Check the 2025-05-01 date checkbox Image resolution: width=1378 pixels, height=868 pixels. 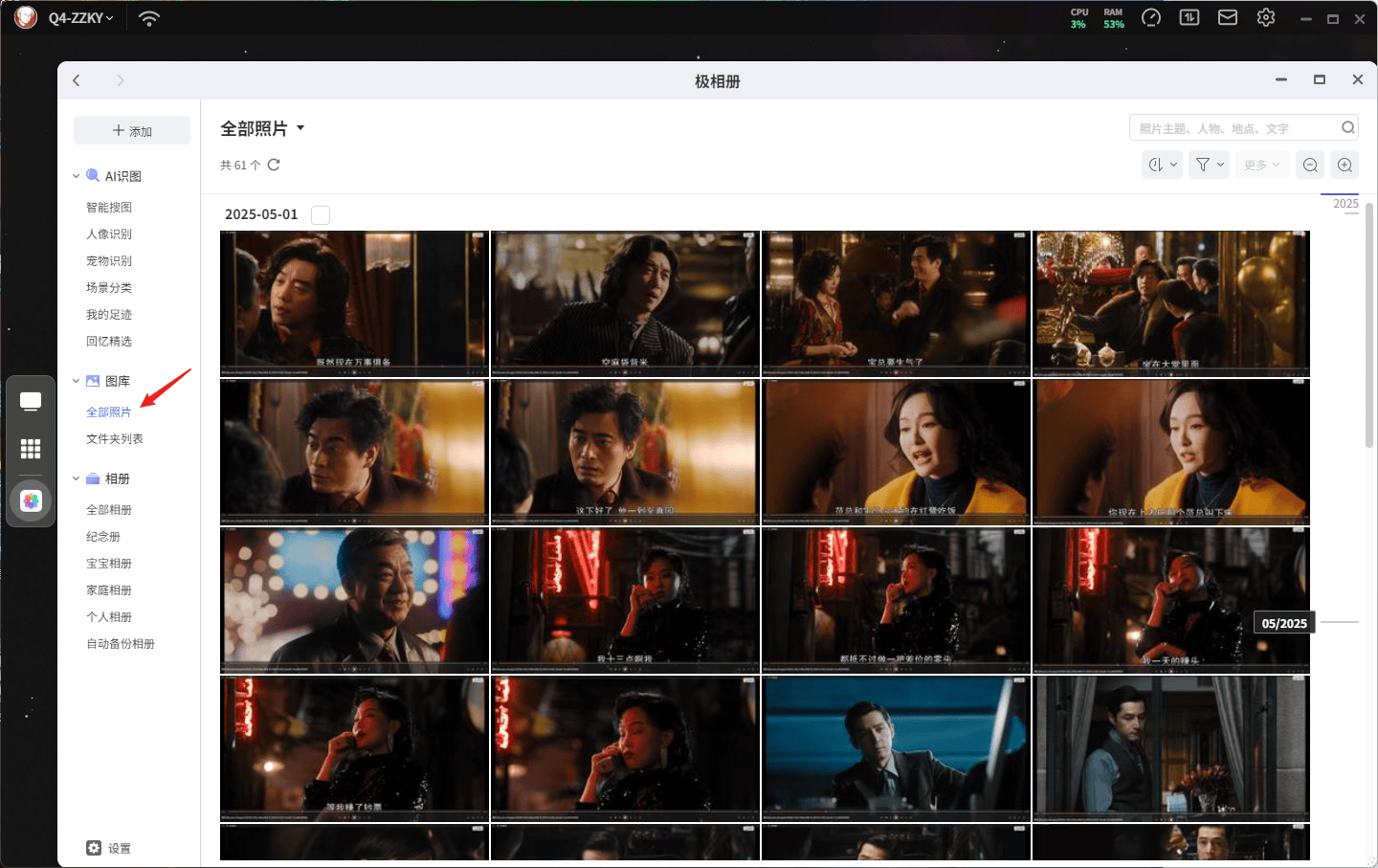321,214
